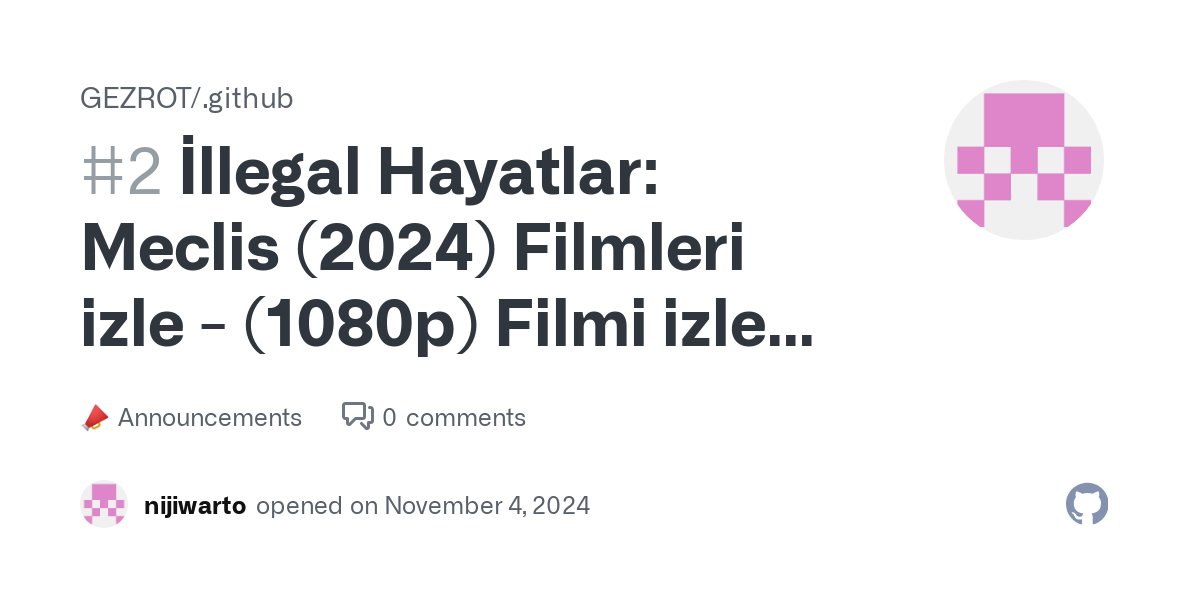The width and height of the screenshot is (1200, 600).
Task: Click the small nijiwarto avatar icon
Action: click(104, 505)
